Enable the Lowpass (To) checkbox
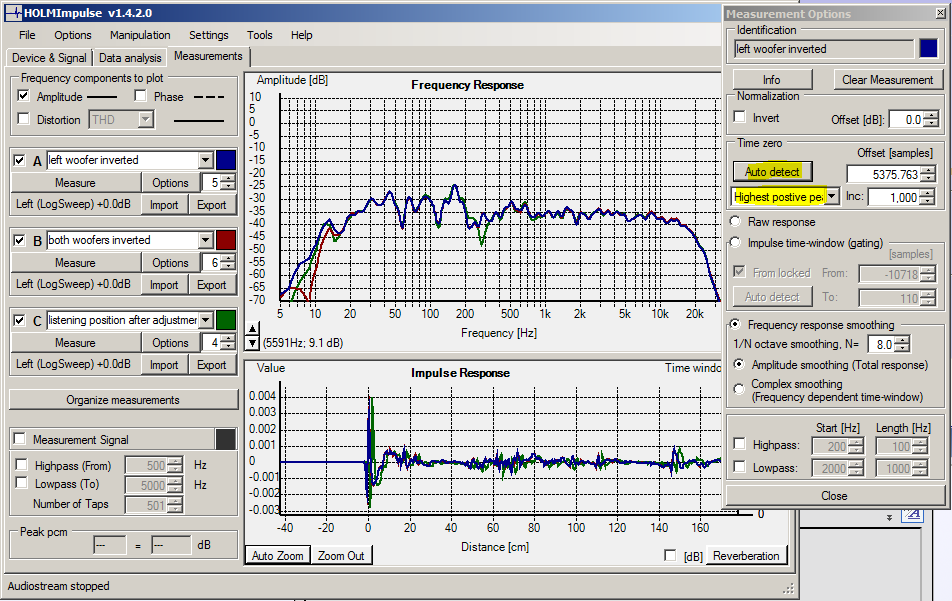This screenshot has height=601, width=952. (21, 483)
